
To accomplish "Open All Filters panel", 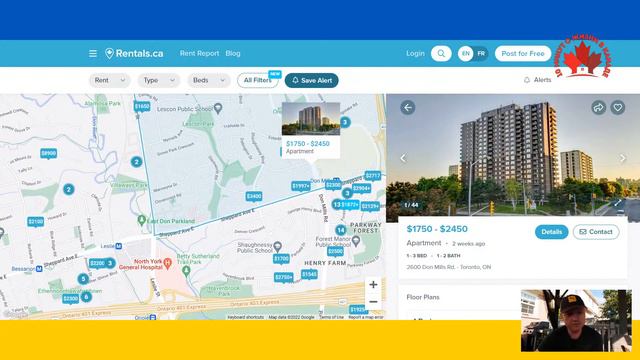I will [258, 80].
